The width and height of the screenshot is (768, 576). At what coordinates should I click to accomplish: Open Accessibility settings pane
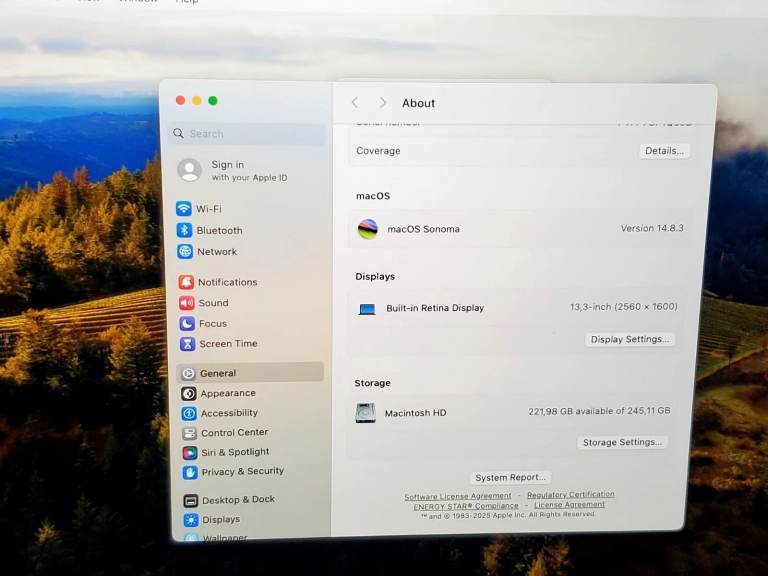click(229, 413)
